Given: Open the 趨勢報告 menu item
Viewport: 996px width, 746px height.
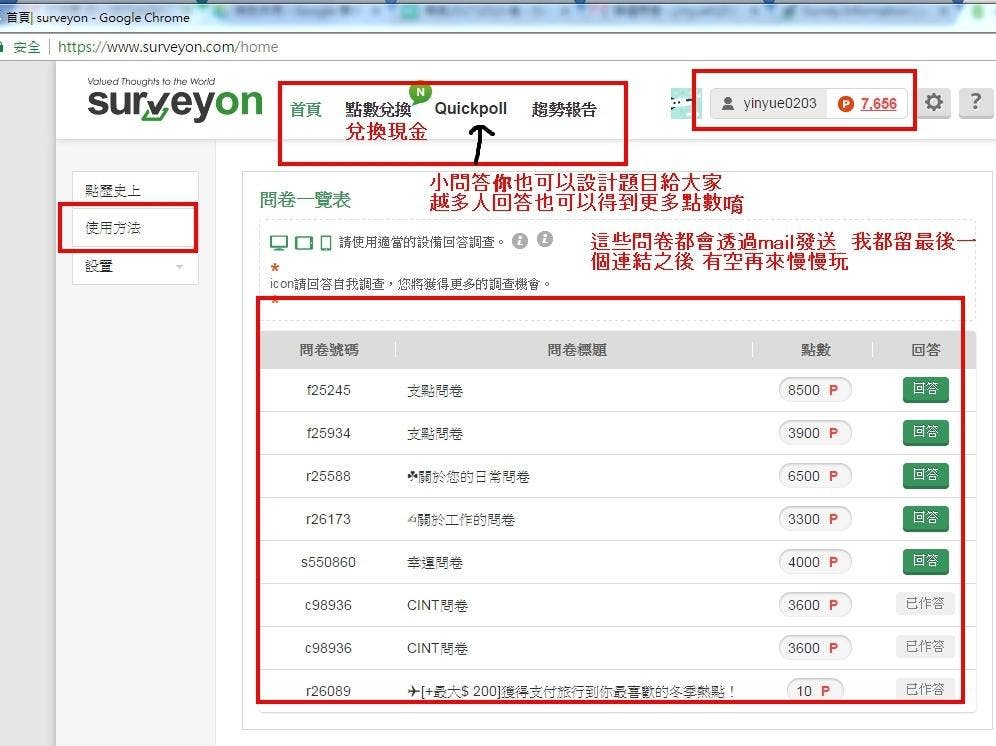Looking at the screenshot, I should 564,109.
